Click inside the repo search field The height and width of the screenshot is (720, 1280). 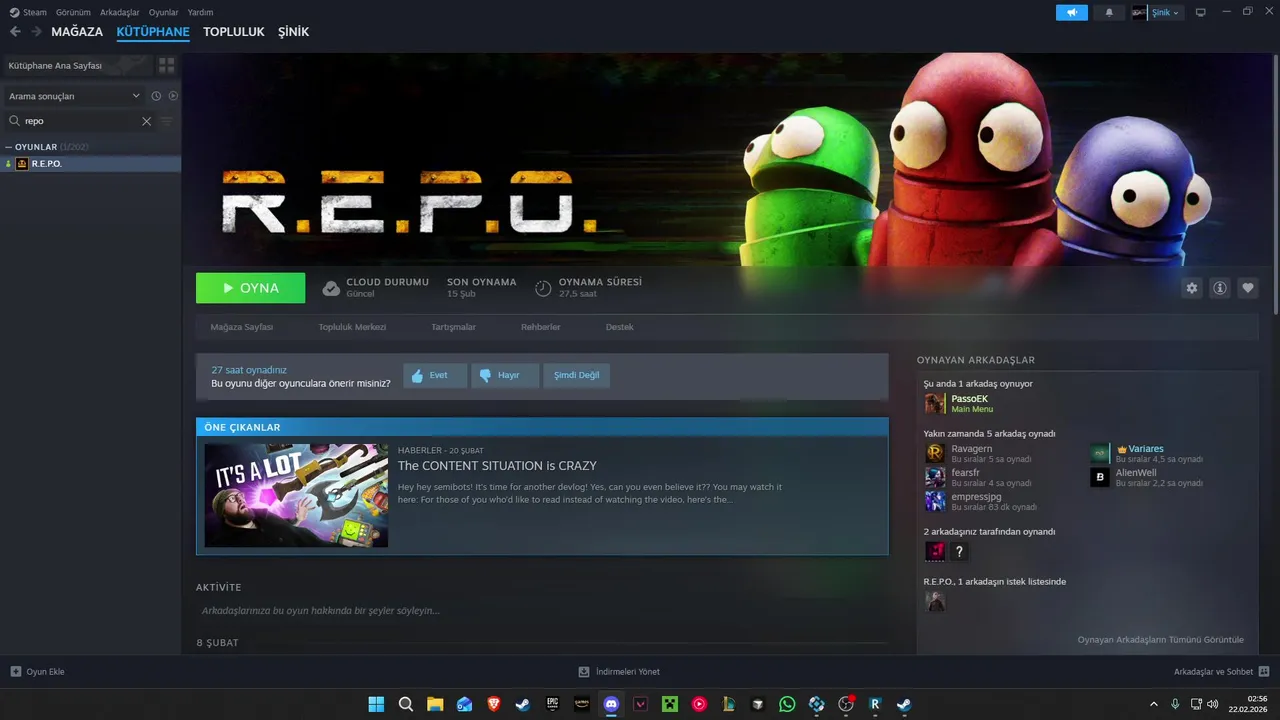(x=80, y=121)
